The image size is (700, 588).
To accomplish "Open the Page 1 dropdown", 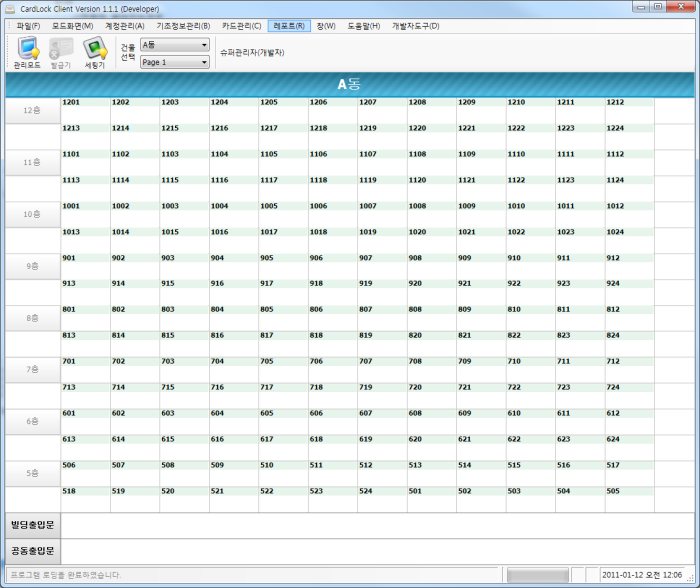I will click(175, 62).
